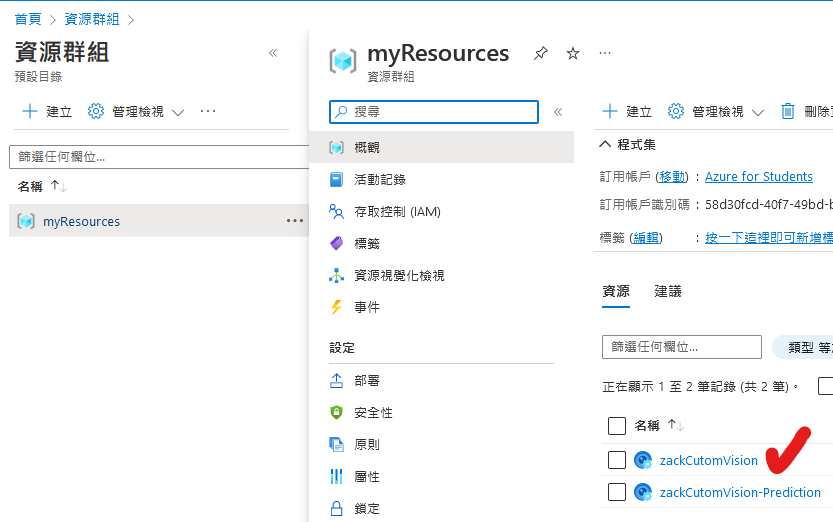833x522 pixels.
Task: Expand 管理檢視 dropdown in myResources toolbar
Action: tap(758, 112)
